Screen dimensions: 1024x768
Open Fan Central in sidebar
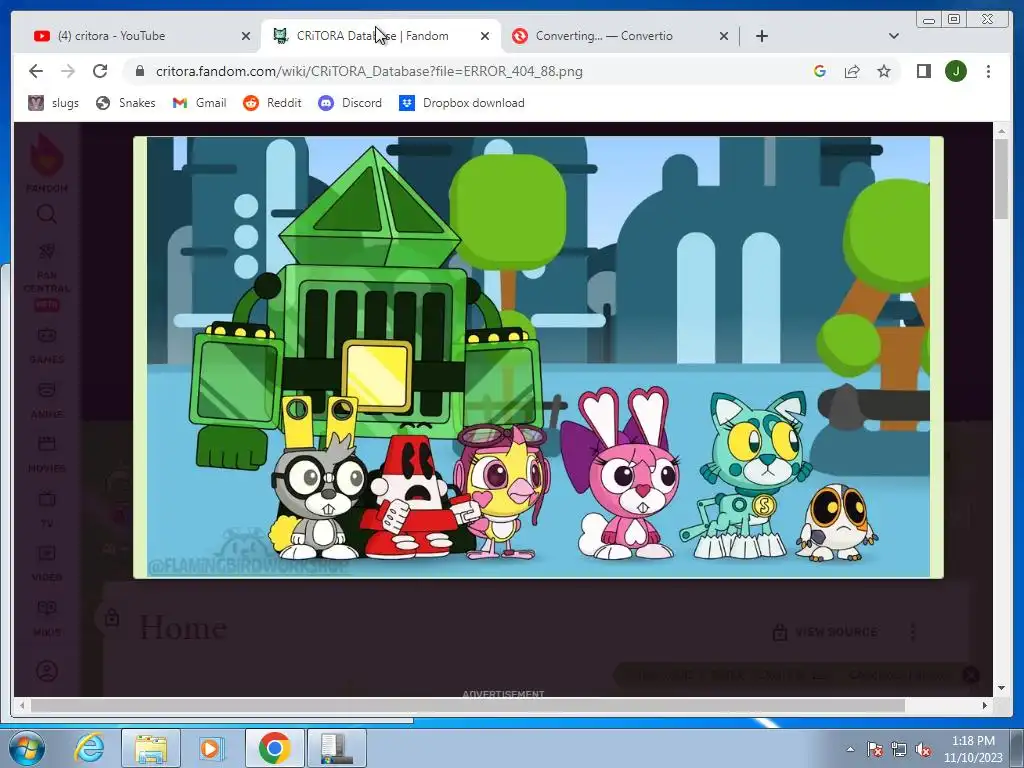pos(46,276)
